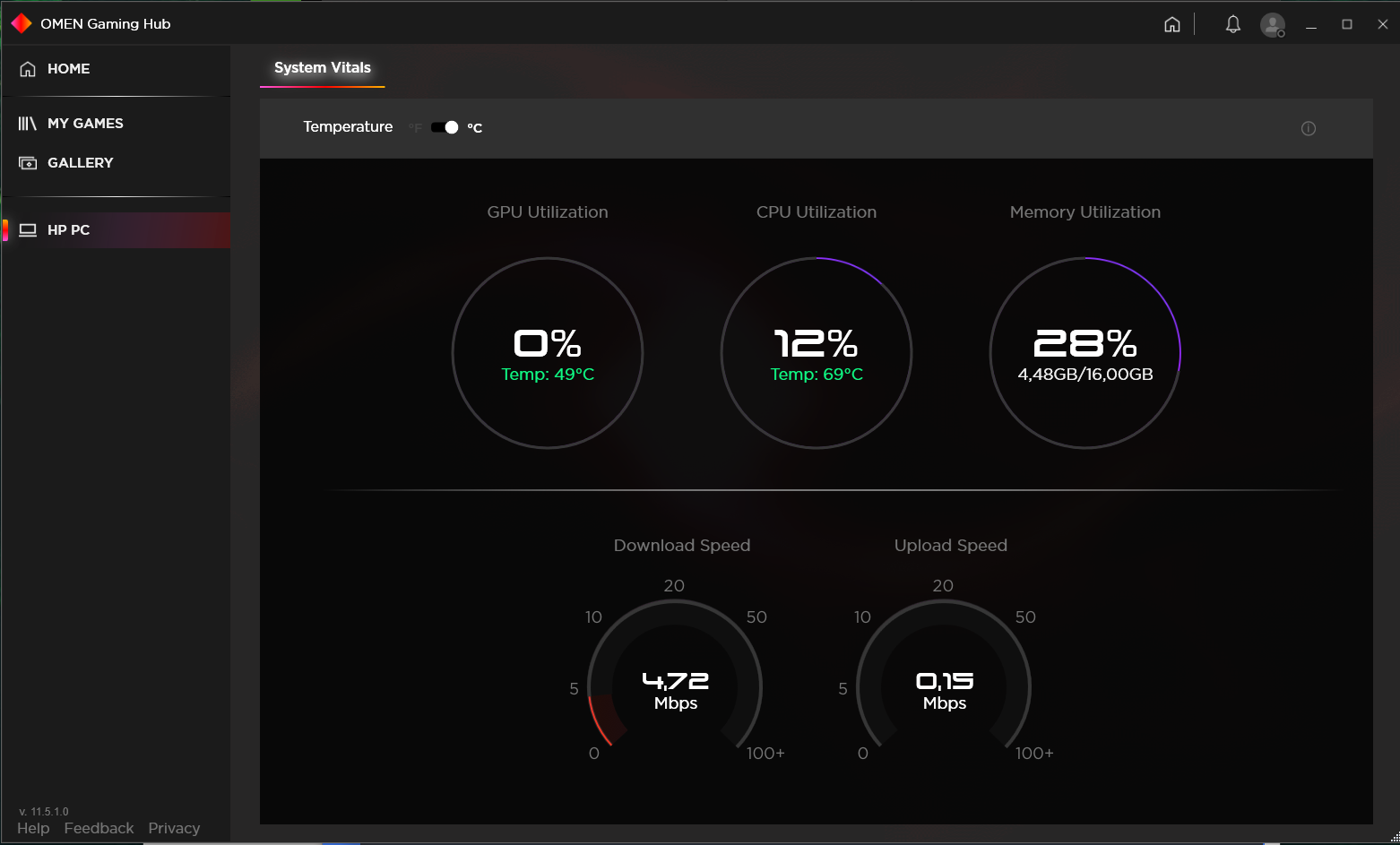
Task: Click the library icon beside My Games
Action: tap(28, 124)
